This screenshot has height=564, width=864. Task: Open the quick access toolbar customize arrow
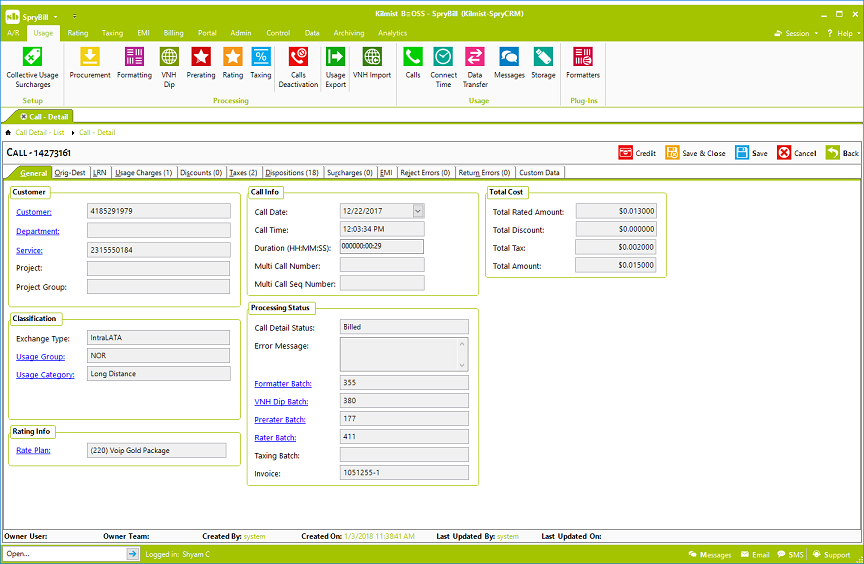(x=74, y=17)
